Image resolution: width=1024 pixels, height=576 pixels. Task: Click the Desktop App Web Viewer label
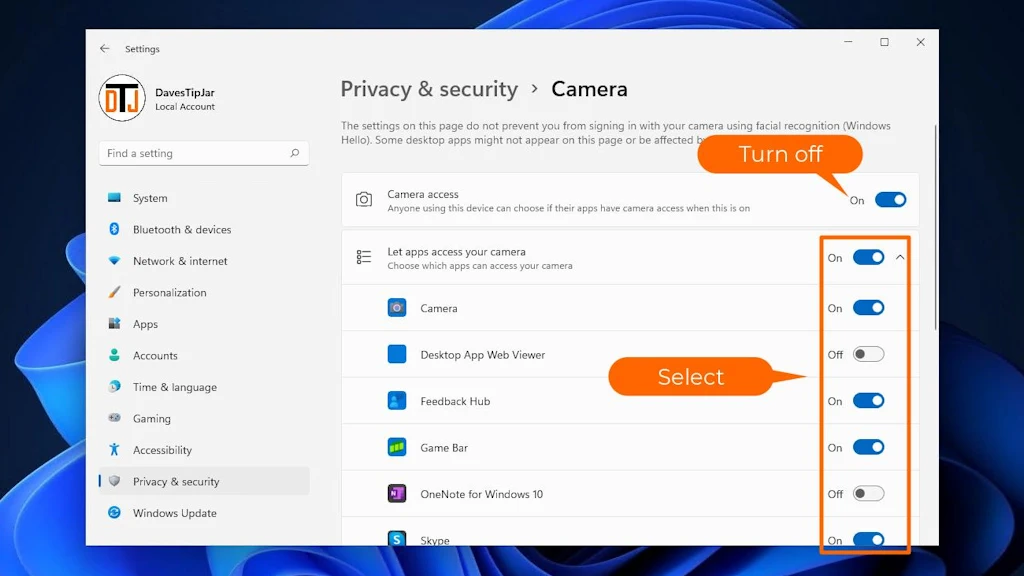tap(483, 355)
